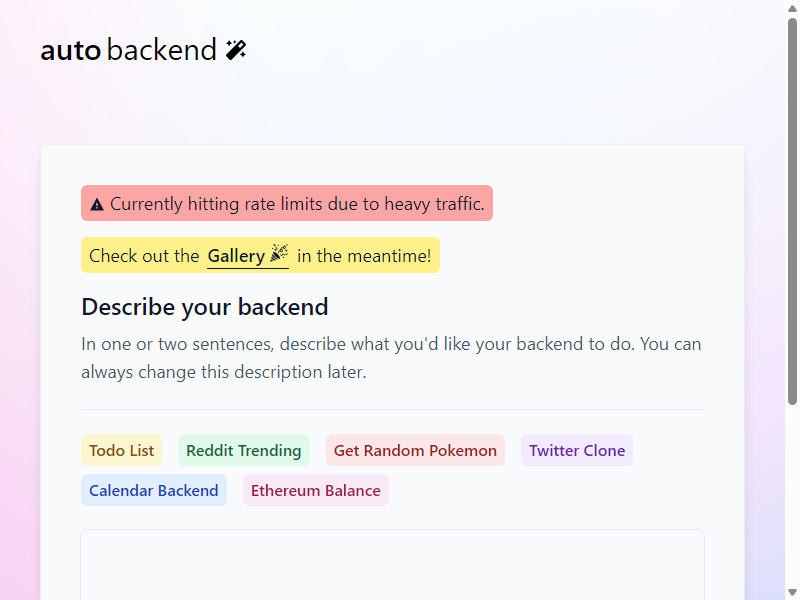Choose the Calendar Backend example
Viewport: 800px width, 600px height.
[x=154, y=490]
